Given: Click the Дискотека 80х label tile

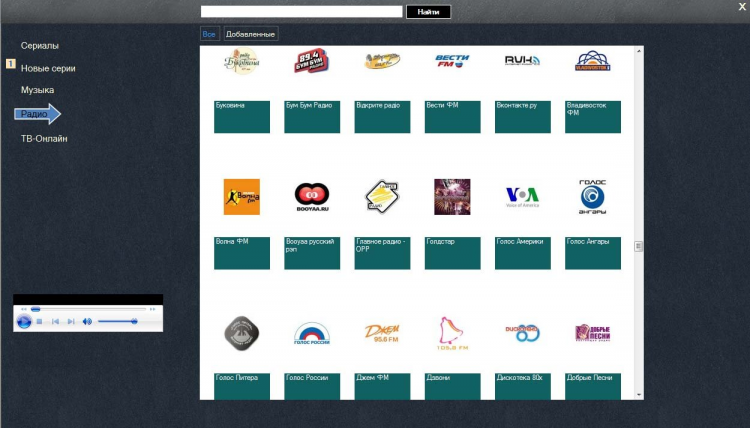Looking at the screenshot, I should 523,386.
